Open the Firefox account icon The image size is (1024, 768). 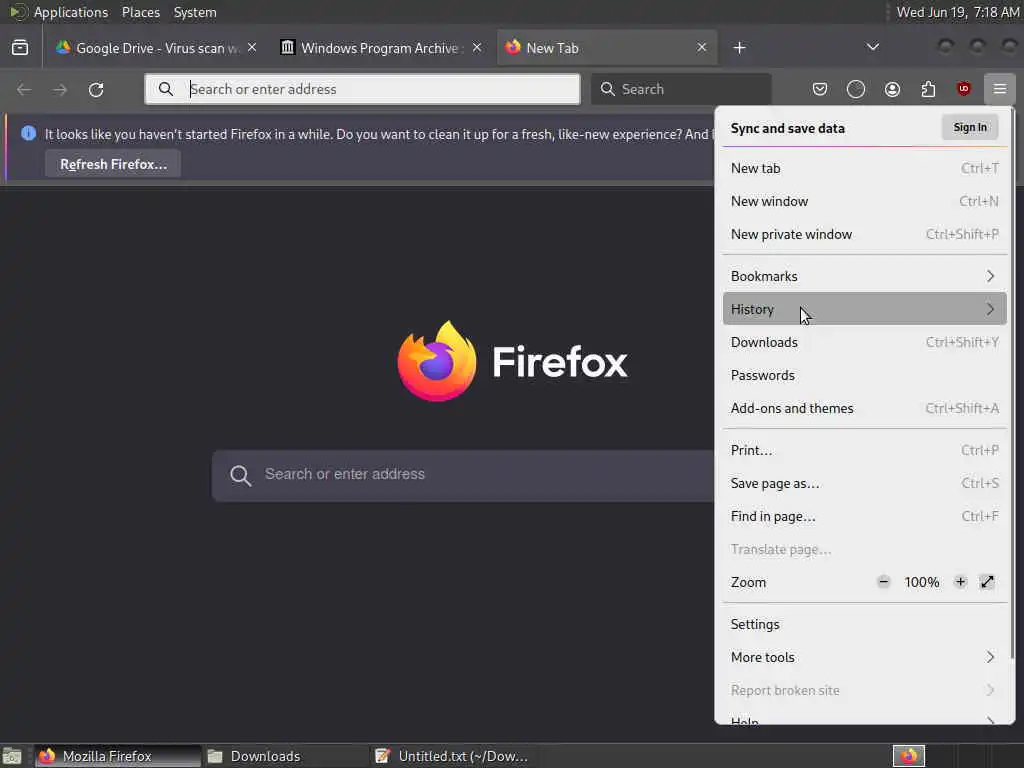click(892, 89)
